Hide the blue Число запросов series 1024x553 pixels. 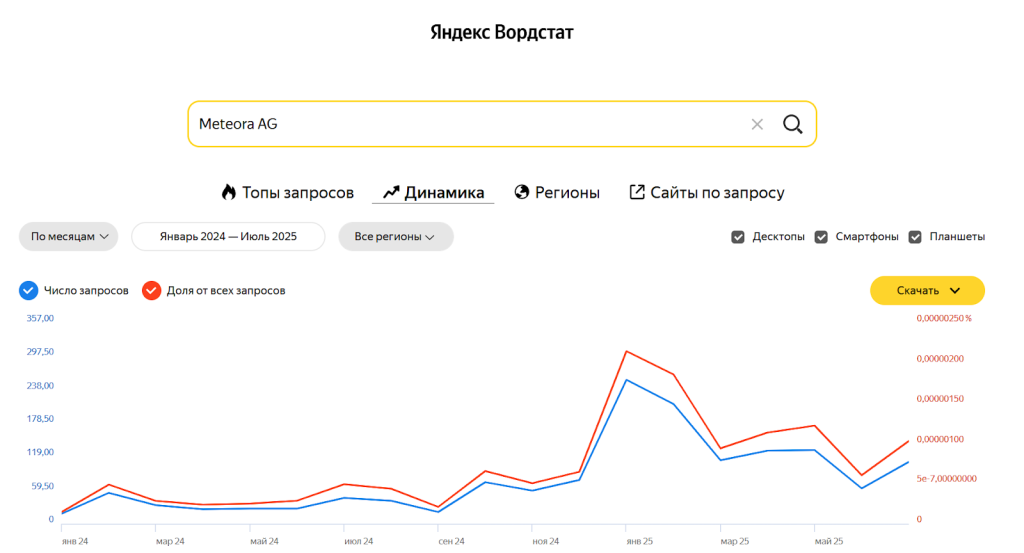[28, 290]
